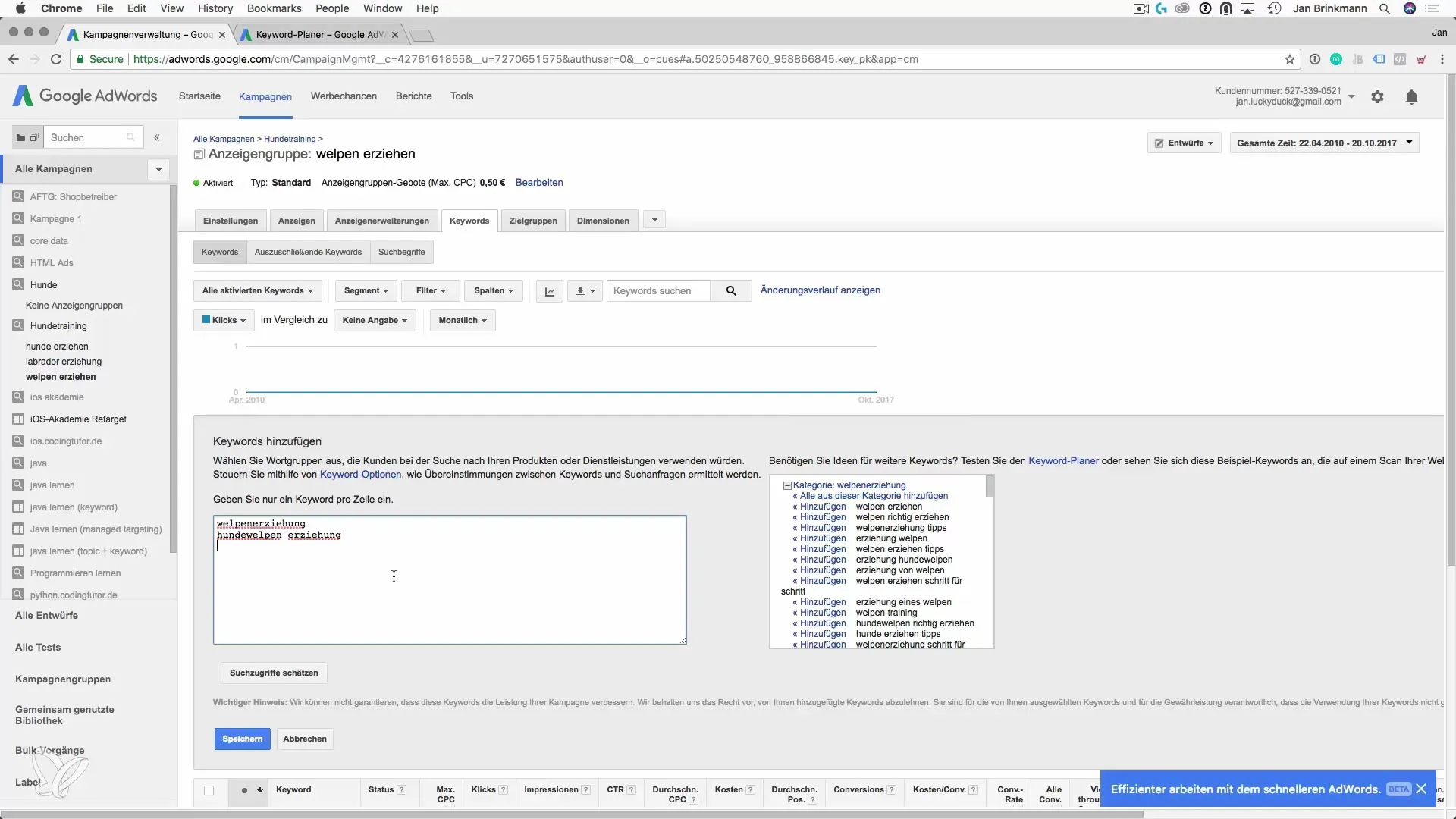Image resolution: width=1456 pixels, height=819 pixels.
Task: Click the Google AdWords logo
Action: pos(85,96)
